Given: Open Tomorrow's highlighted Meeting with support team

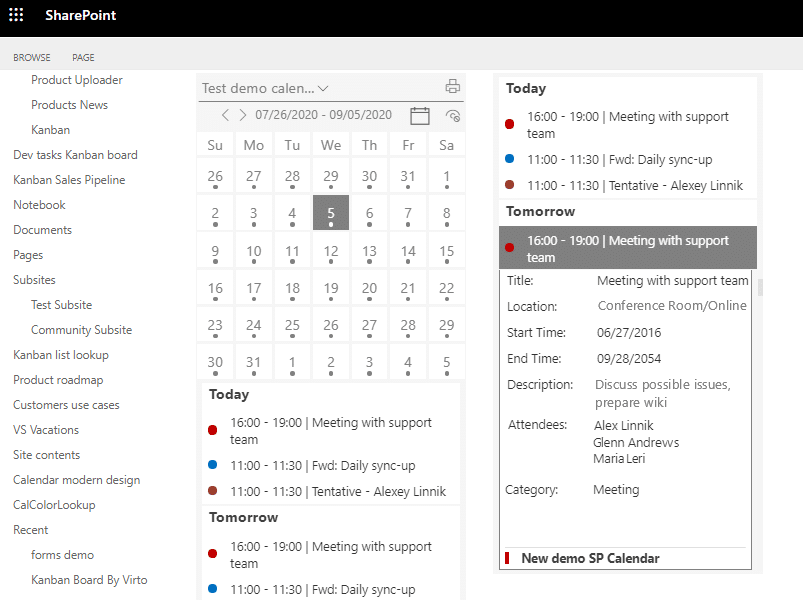Looking at the screenshot, I should (x=628, y=248).
